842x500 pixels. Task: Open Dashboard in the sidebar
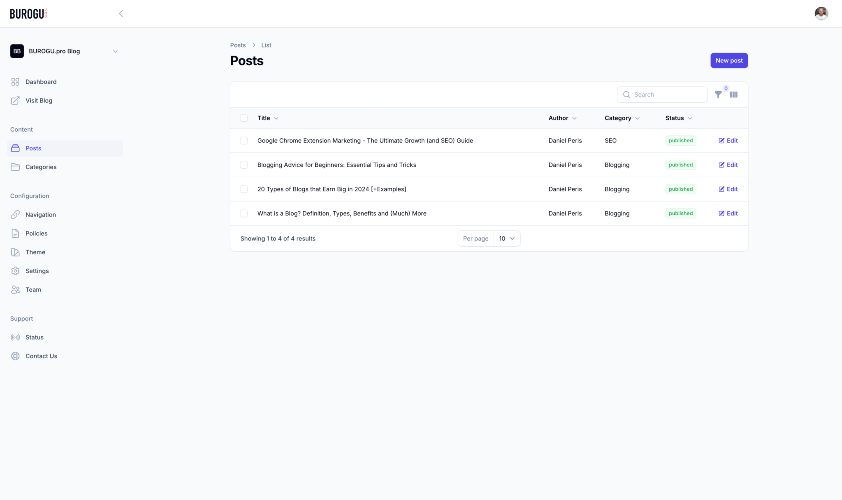(65, 82)
